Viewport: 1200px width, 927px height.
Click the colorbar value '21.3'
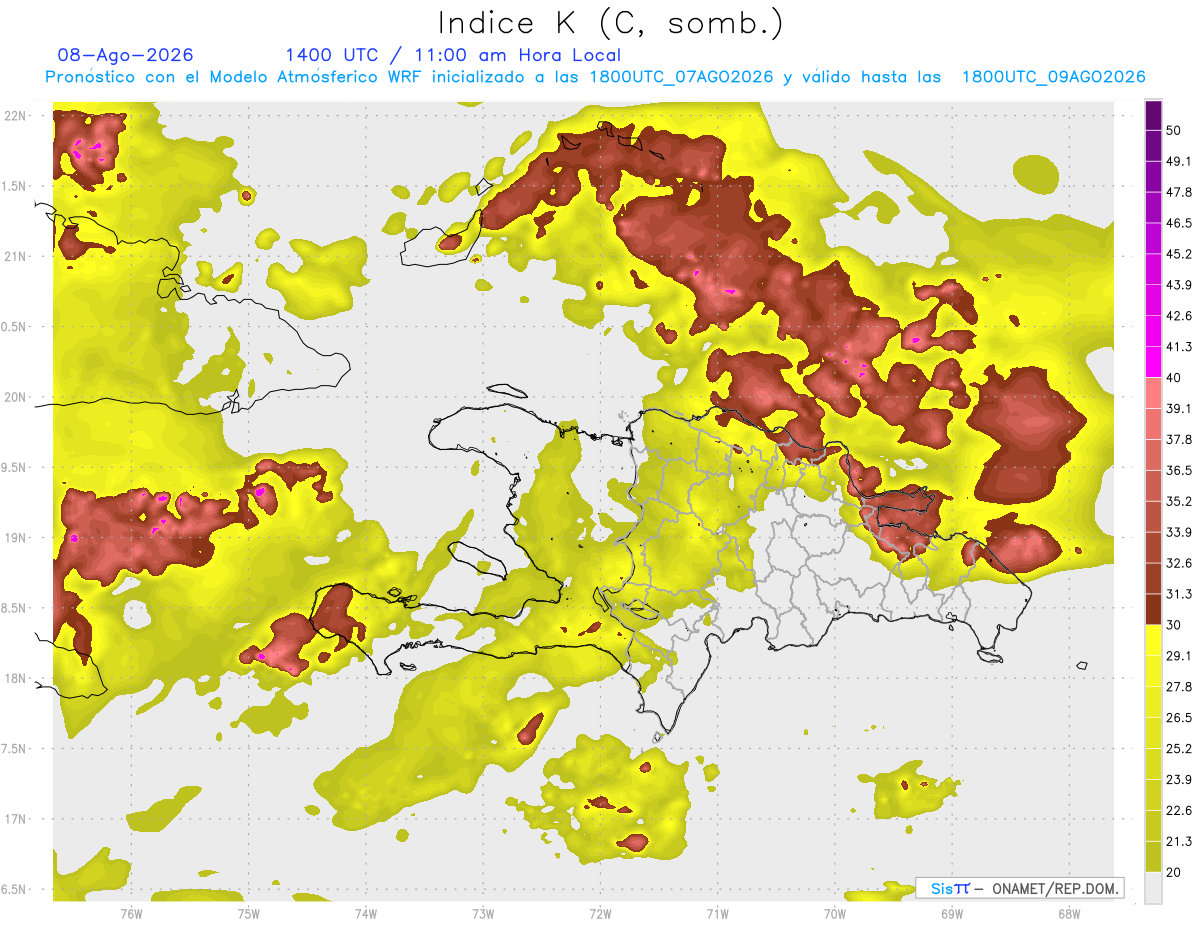point(1179,841)
